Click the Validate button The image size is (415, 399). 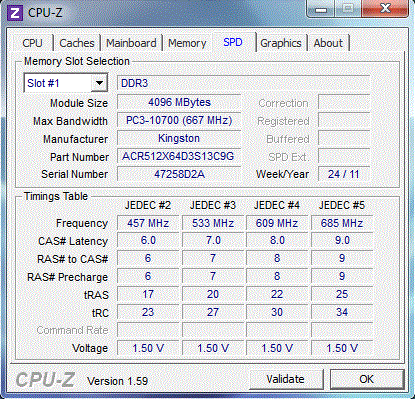(286, 379)
